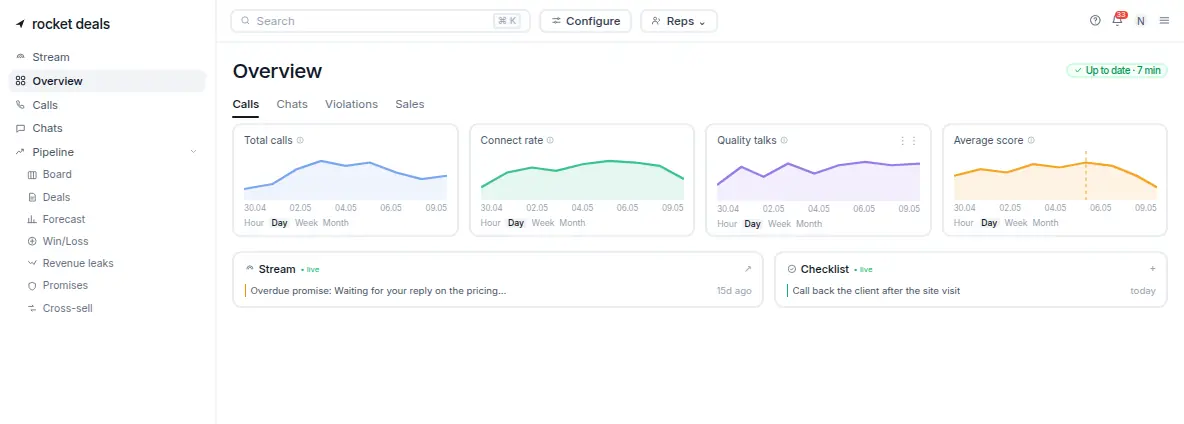Click the search magnifier icon
Viewport: 1184px width, 424px height.
[x=245, y=21]
